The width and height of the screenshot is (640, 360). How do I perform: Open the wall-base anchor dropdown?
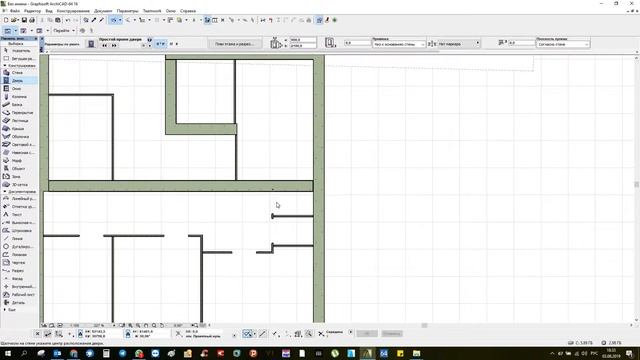pyautogui.click(x=399, y=44)
